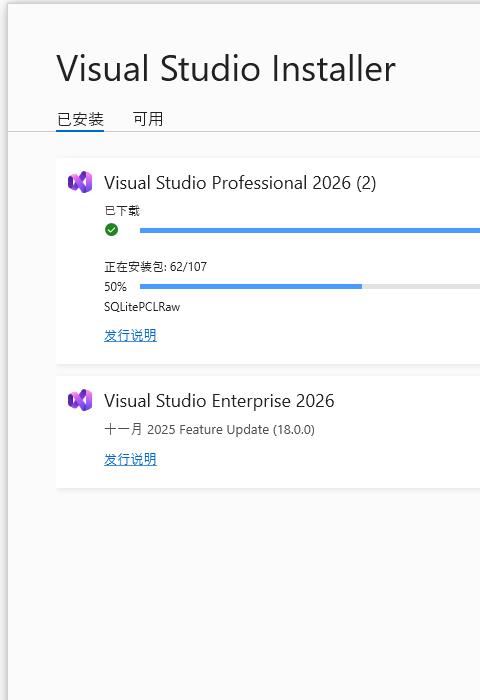Select the Visual Studio Enterprise 2026 title
The height and width of the screenshot is (700, 480).
click(219, 400)
